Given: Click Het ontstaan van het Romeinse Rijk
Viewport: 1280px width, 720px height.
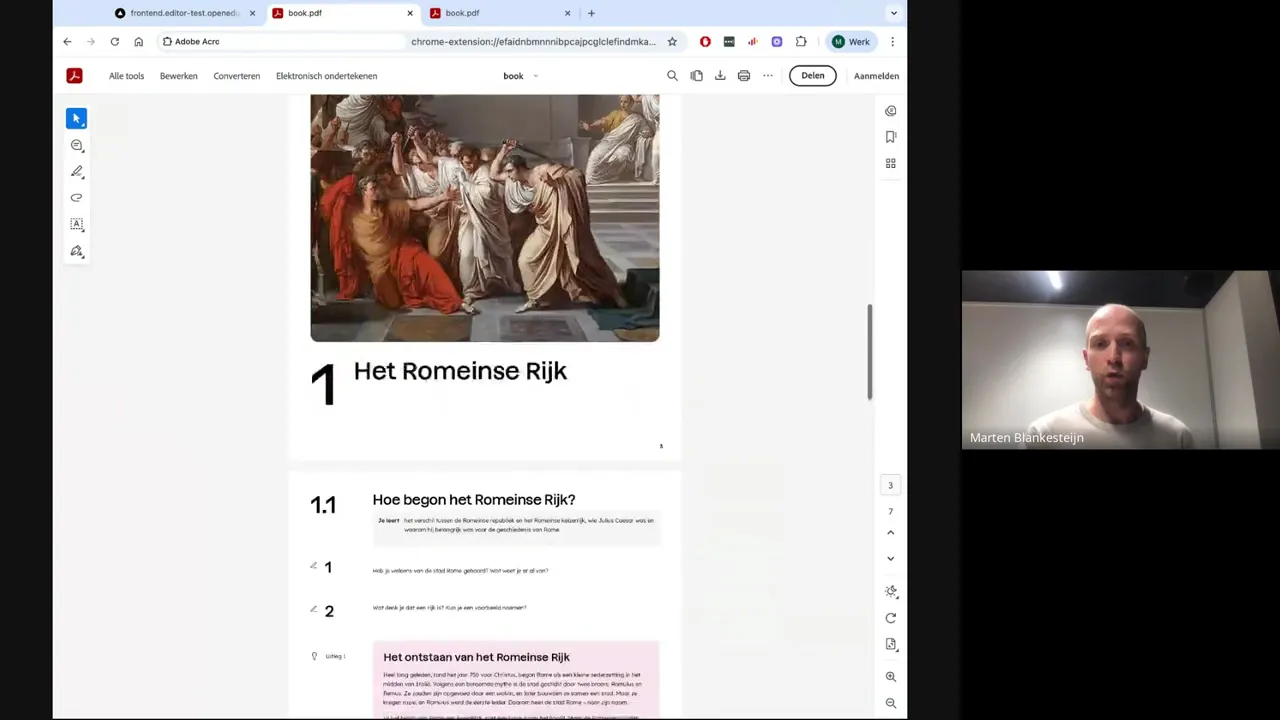Looking at the screenshot, I should coord(476,657).
